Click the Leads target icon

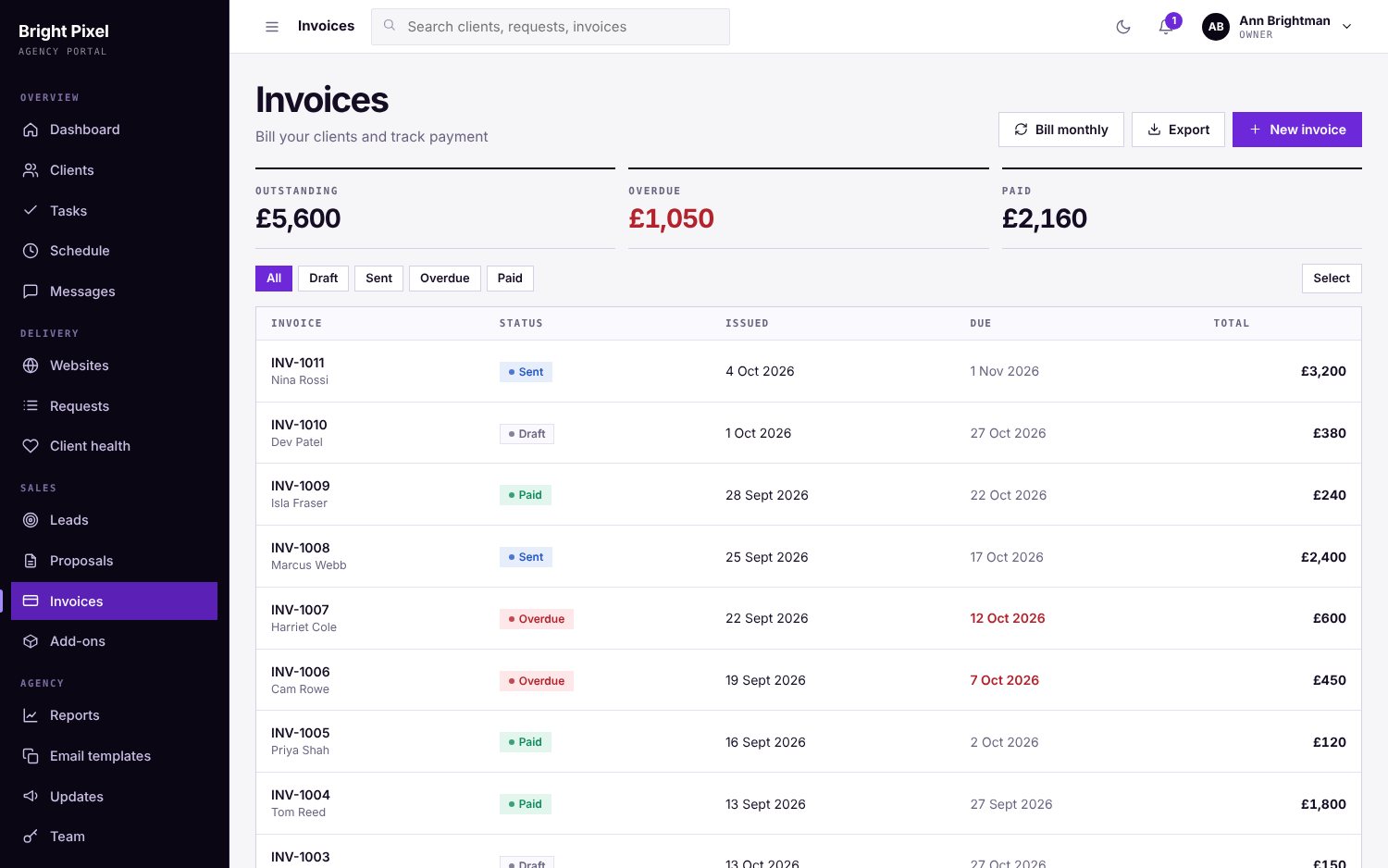point(31,520)
